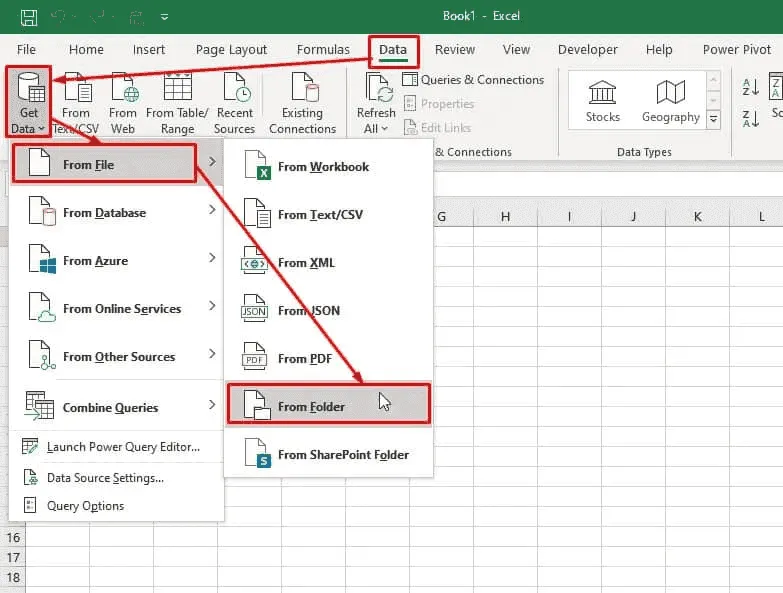Open the Page Layout tab

click(x=231, y=50)
